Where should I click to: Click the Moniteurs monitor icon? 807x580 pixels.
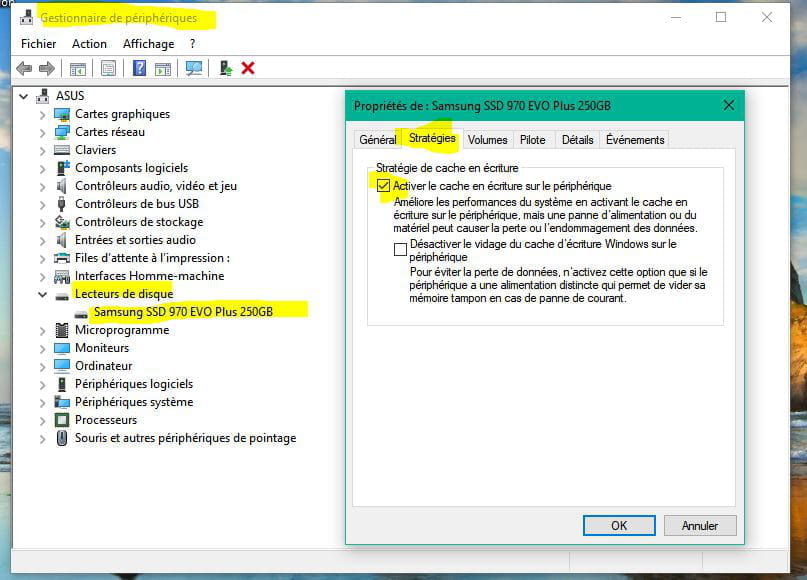62,348
